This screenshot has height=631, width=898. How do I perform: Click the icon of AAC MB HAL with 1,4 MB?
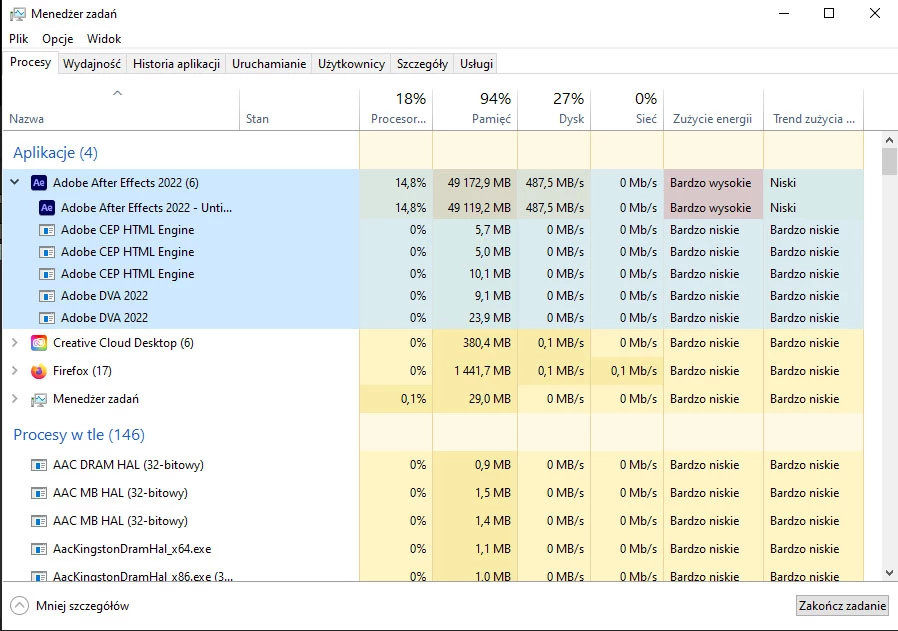[x=38, y=521]
